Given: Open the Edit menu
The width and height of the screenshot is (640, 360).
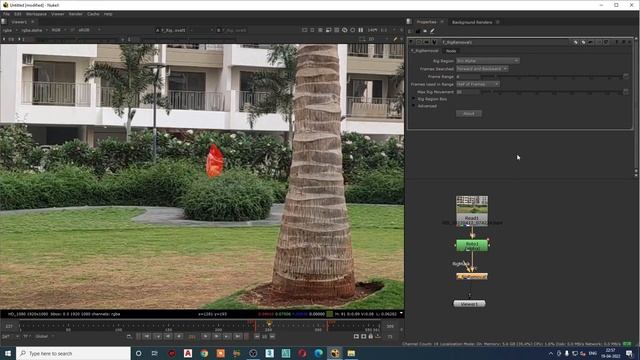Looking at the screenshot, I should [x=18, y=14].
